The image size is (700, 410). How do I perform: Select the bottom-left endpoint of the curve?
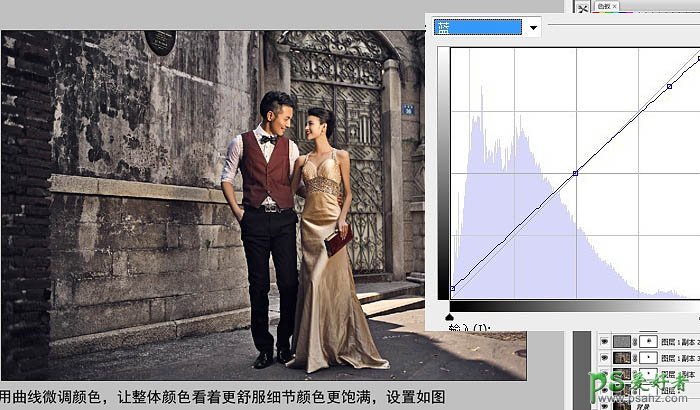pos(453,288)
